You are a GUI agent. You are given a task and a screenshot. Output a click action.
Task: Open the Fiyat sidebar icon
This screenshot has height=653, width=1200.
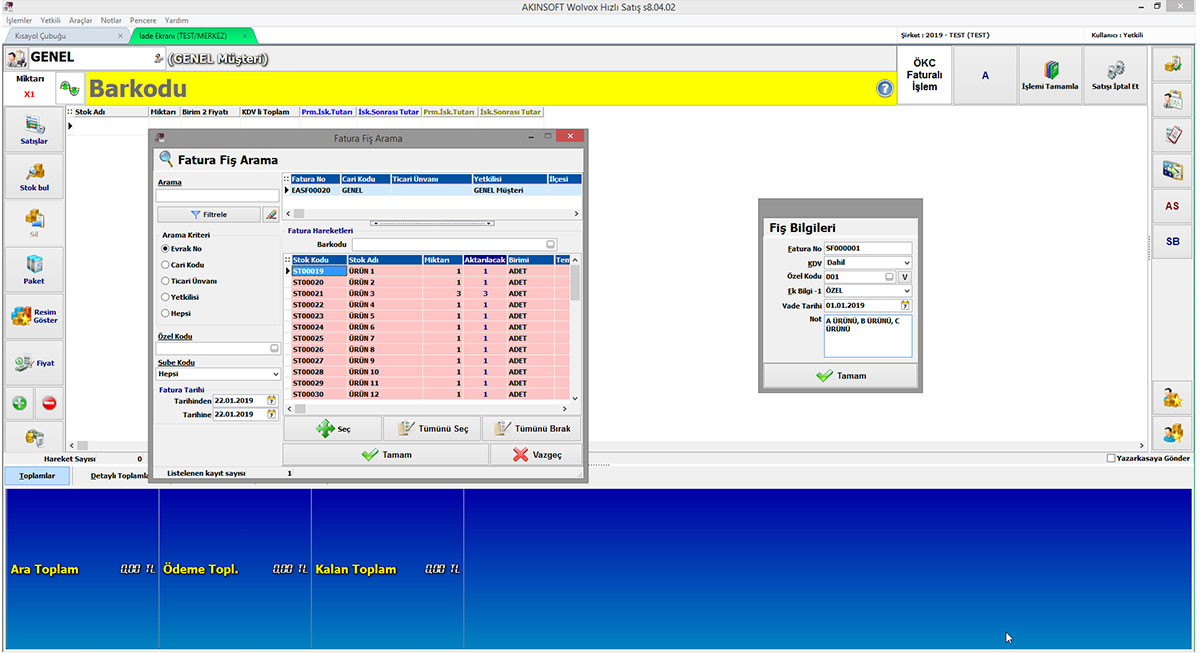(35, 362)
